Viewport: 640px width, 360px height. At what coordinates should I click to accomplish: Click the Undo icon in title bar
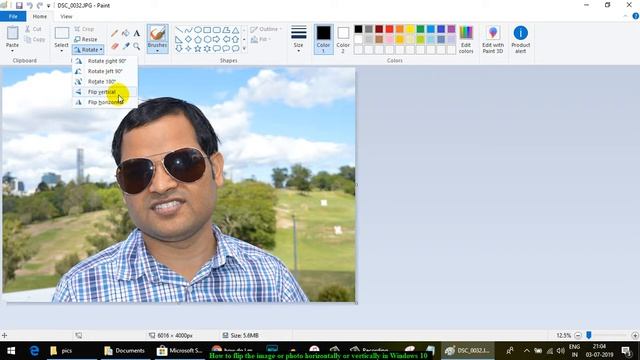click(x=29, y=5)
